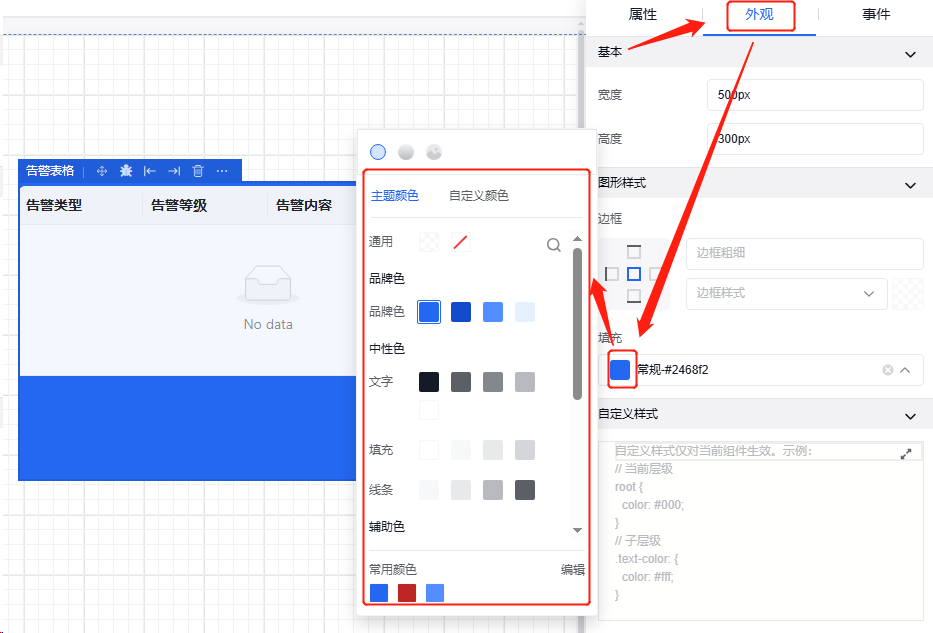The image size is (933, 633).
Task: Select the bottom border toggle
Action: click(x=634, y=296)
